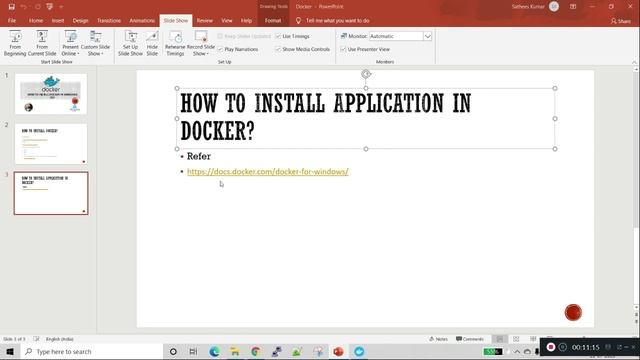Open the Comments pane
Image resolution: width=640 pixels, height=360 pixels.
[x=470, y=339]
